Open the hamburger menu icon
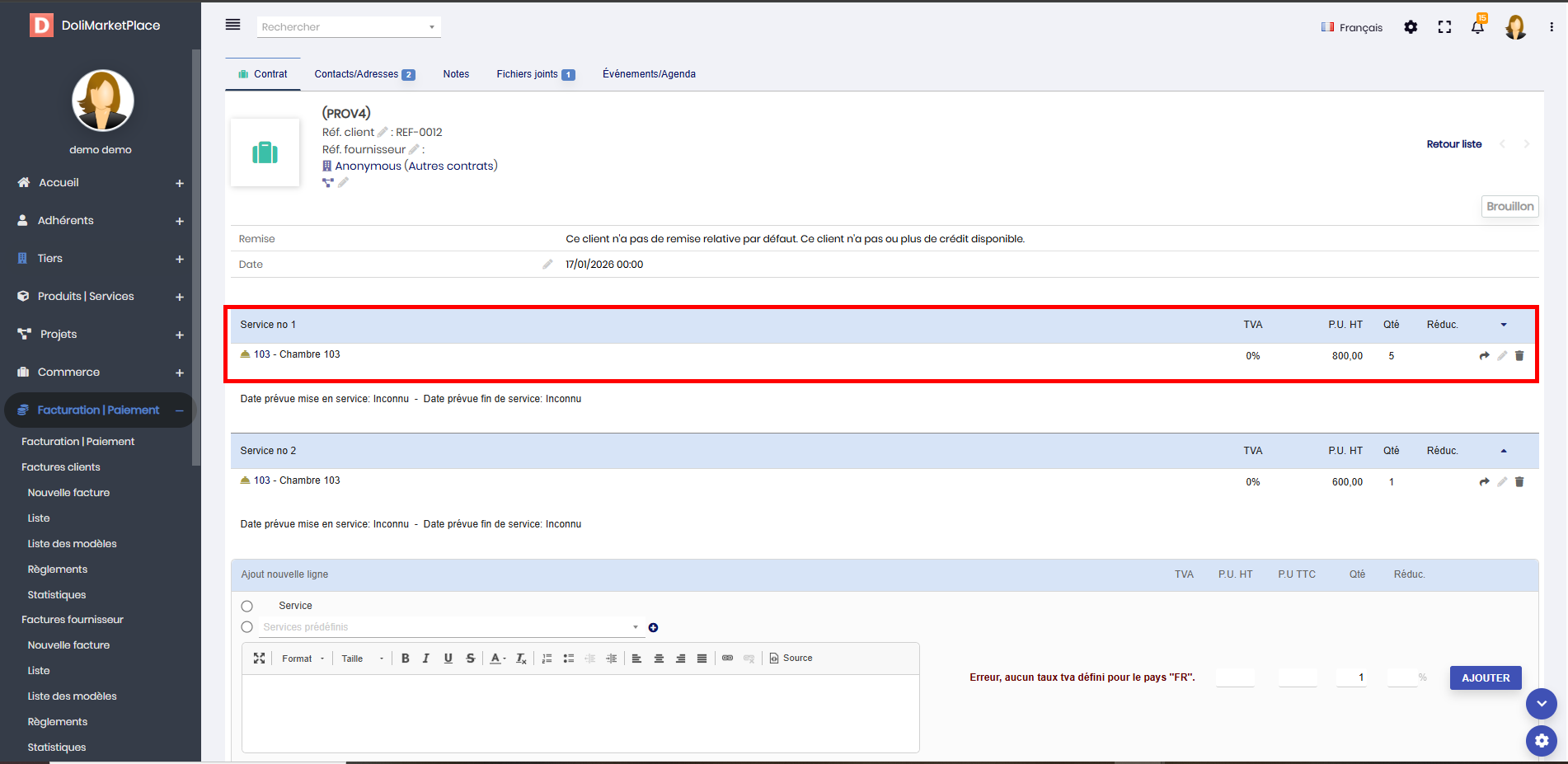 (232, 25)
